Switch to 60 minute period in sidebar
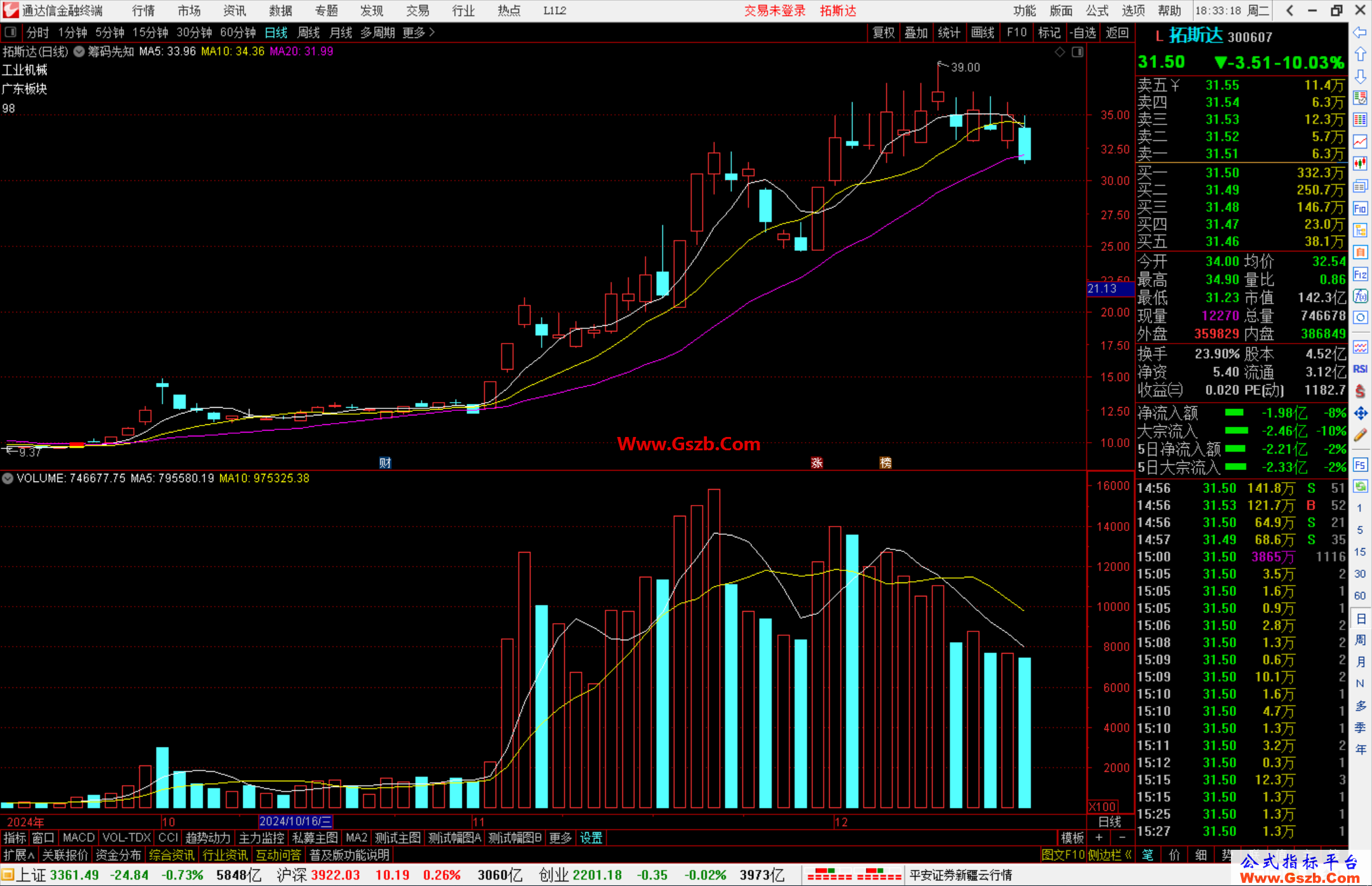Viewport: 1372px width, 886px height. pos(1360,596)
